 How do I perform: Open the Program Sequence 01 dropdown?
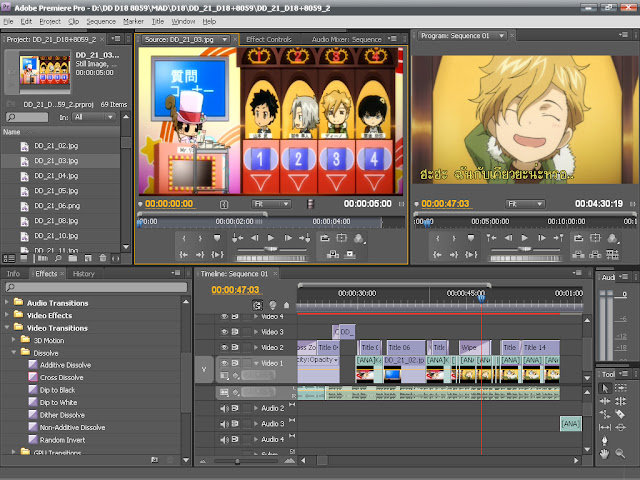pos(501,36)
